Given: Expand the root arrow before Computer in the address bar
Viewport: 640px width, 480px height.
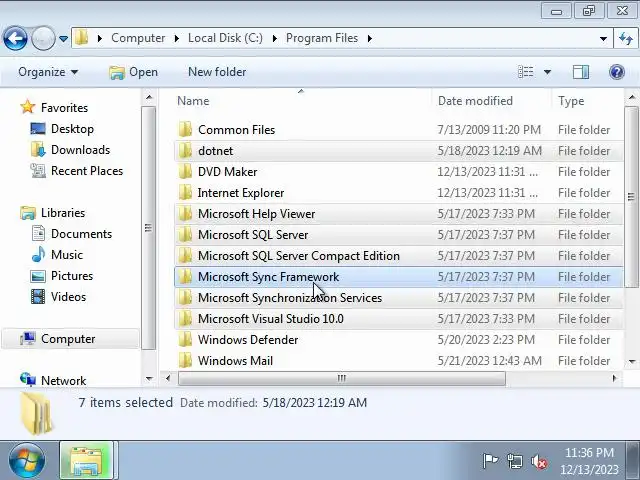Looking at the screenshot, I should coord(100,38).
